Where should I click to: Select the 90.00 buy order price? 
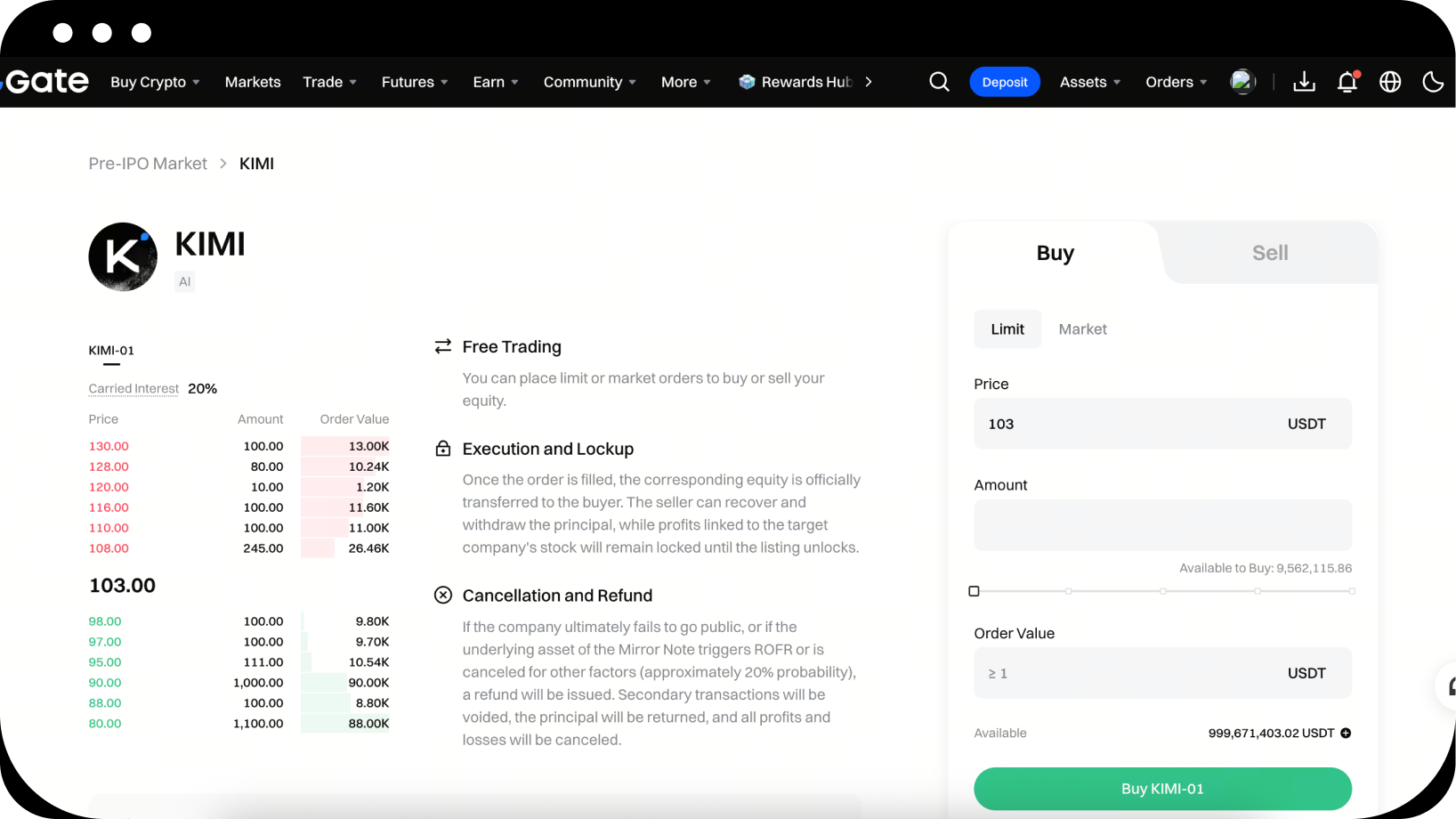coord(105,683)
